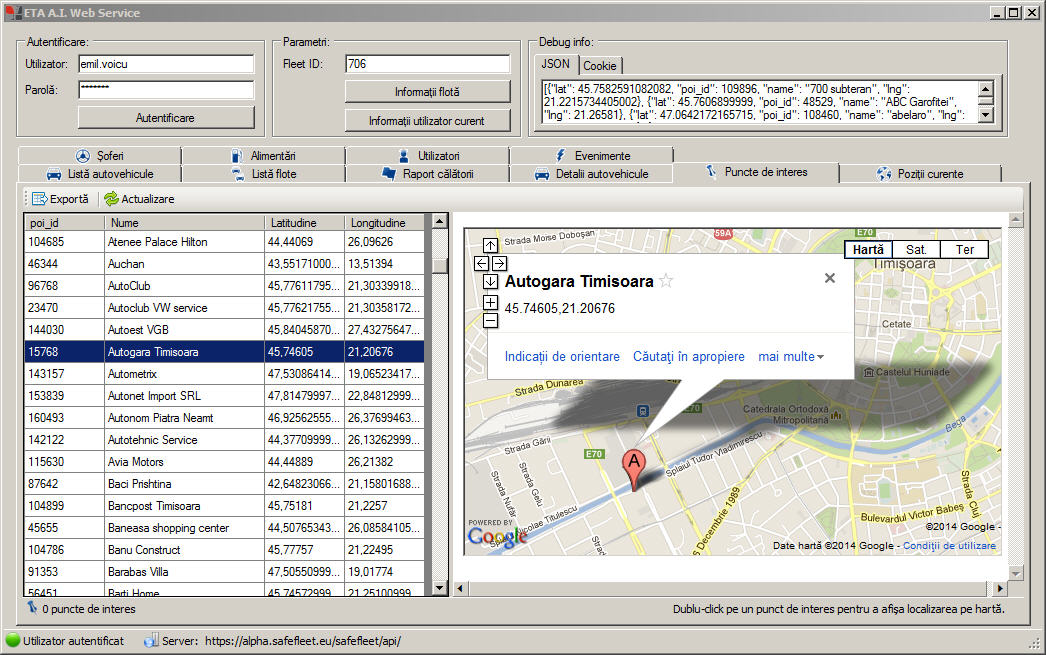Open the Șoferi tab

pyautogui.click(x=99, y=155)
